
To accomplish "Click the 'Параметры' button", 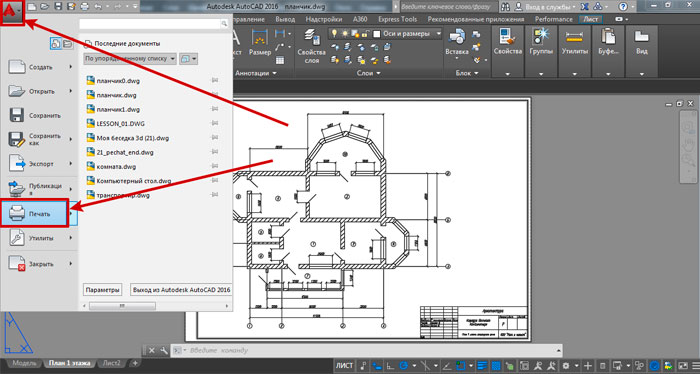I will 102,290.
